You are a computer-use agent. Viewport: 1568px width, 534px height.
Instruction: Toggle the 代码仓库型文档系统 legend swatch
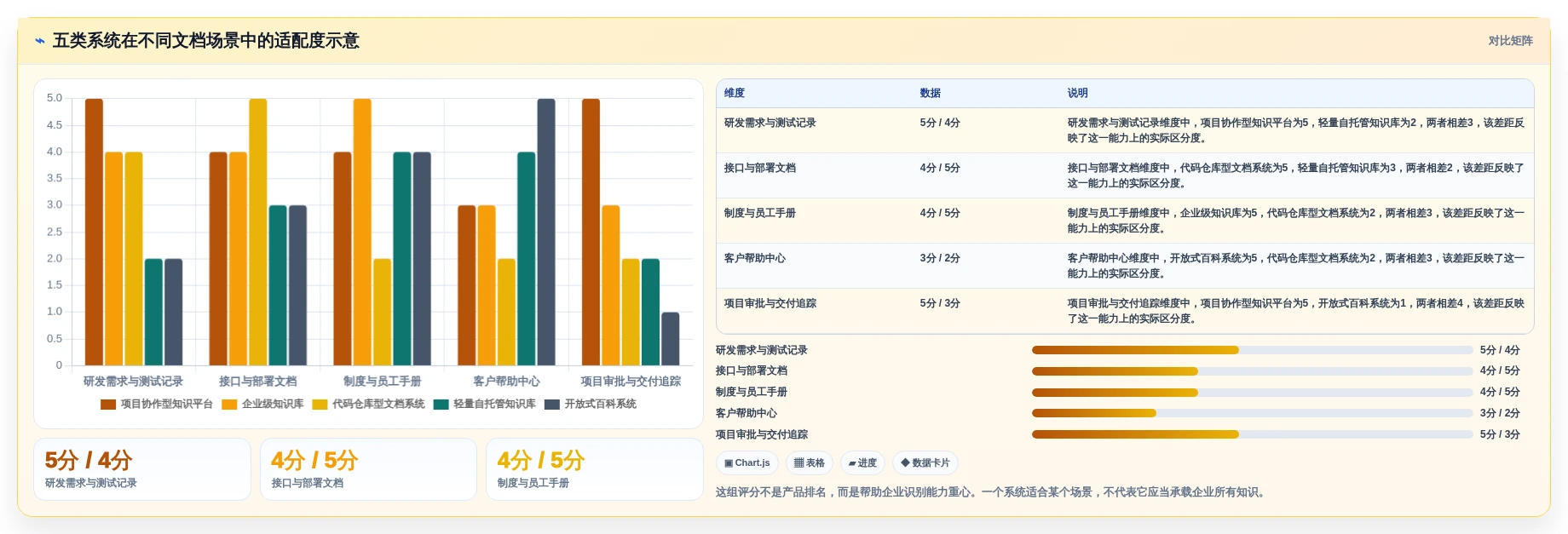pos(320,405)
